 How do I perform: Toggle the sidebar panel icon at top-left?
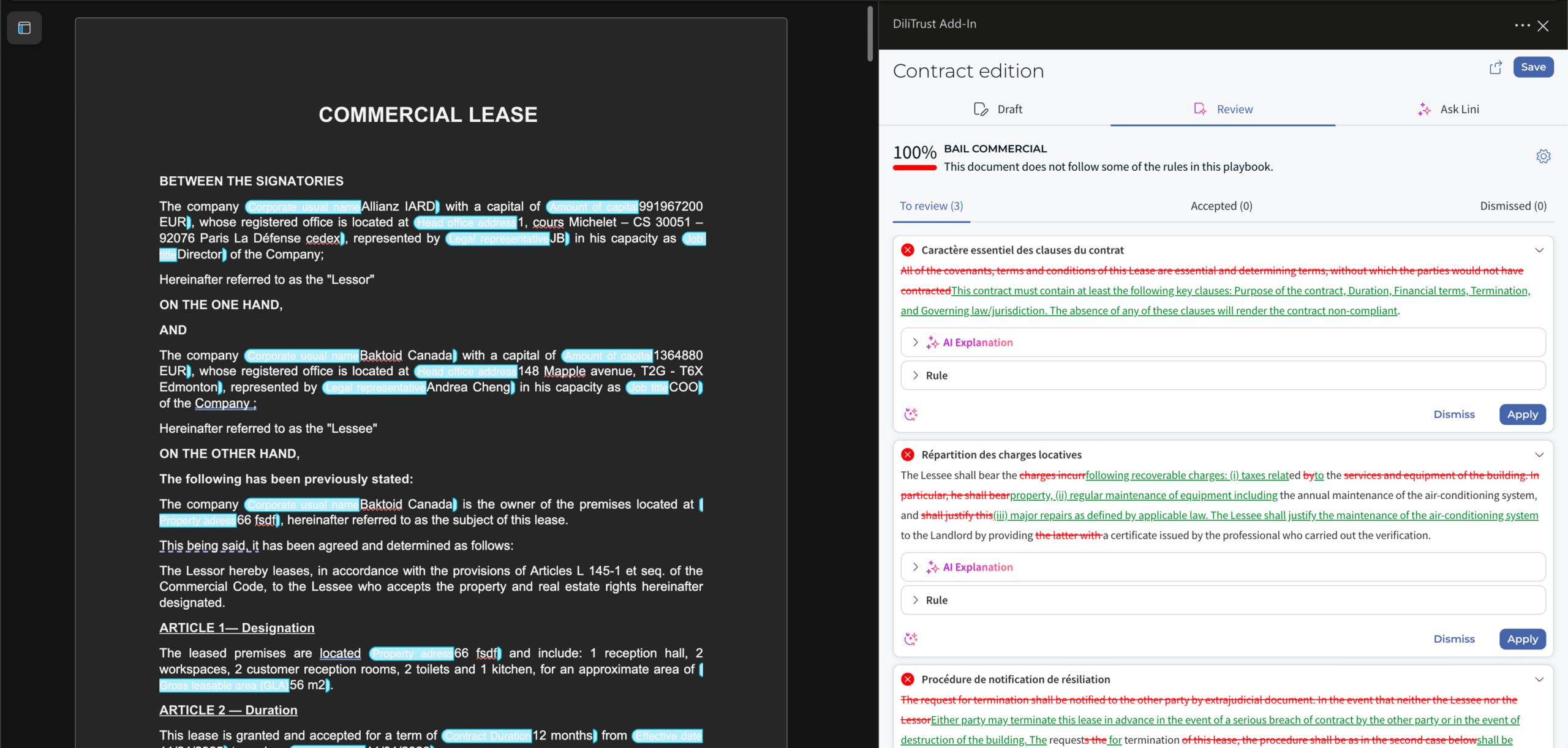pyautogui.click(x=24, y=28)
